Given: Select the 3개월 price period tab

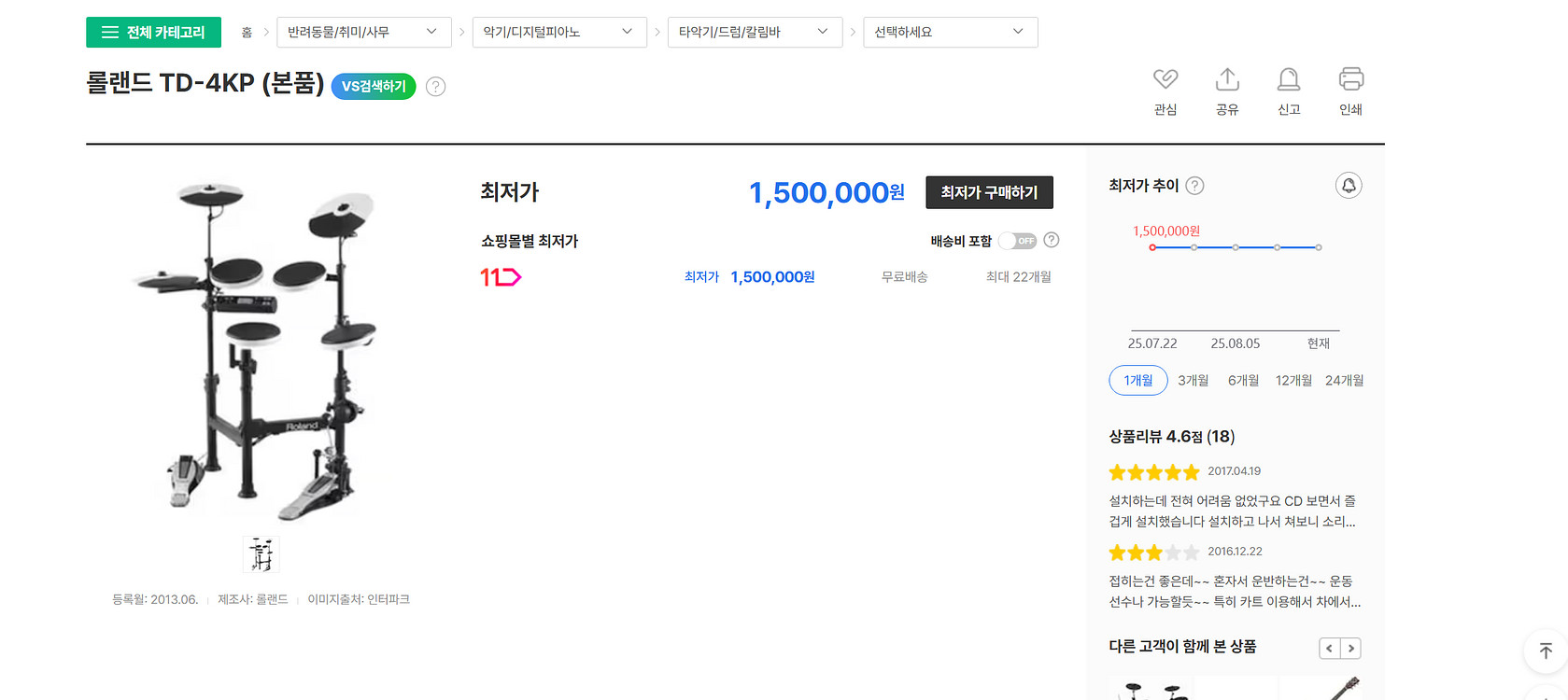Looking at the screenshot, I should pyautogui.click(x=1193, y=381).
